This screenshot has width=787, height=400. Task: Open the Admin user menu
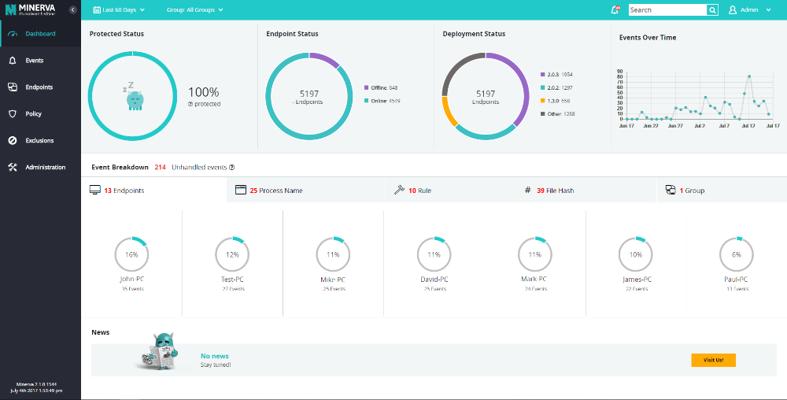750,10
